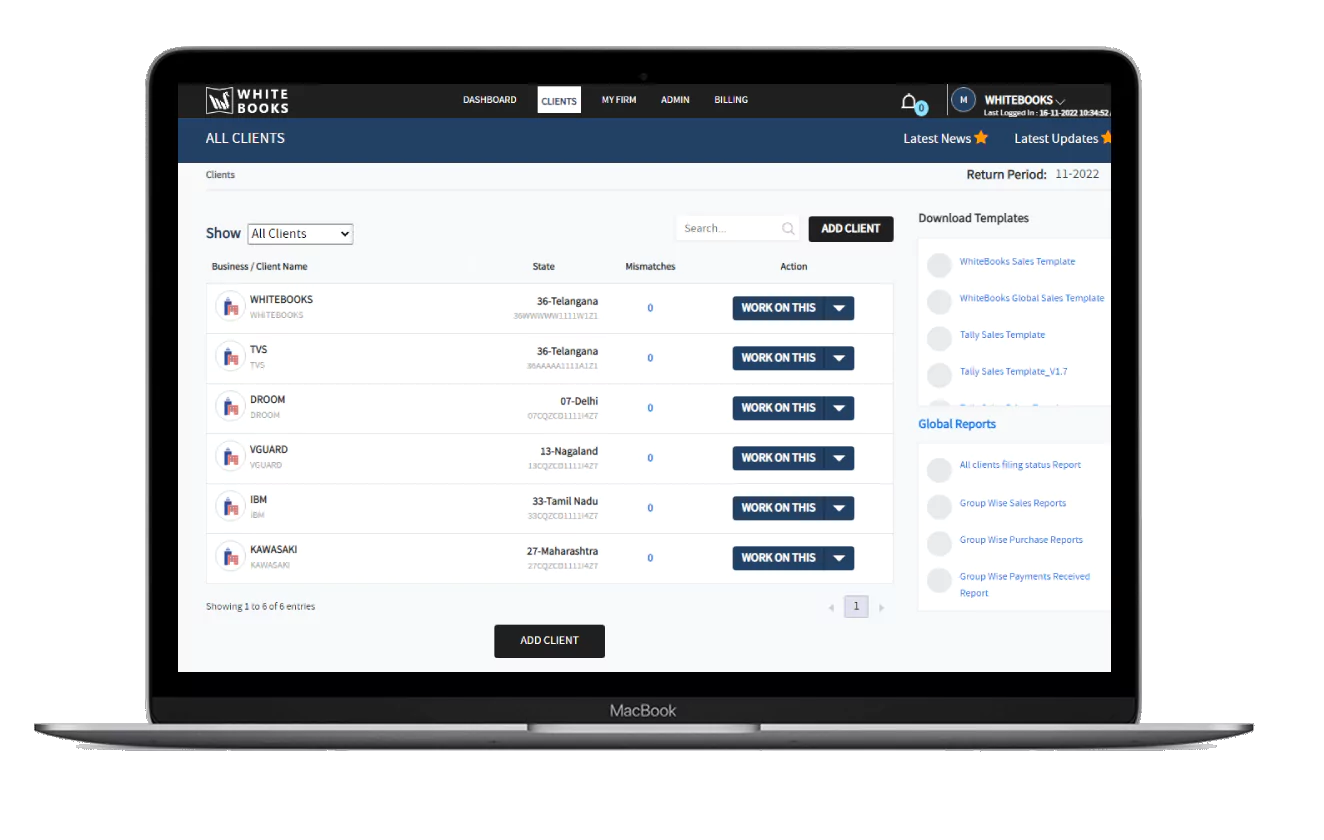Expand the WHITEBOOKS user account menu chevron
This screenshot has height=840, width=1324.
pos(1060,101)
